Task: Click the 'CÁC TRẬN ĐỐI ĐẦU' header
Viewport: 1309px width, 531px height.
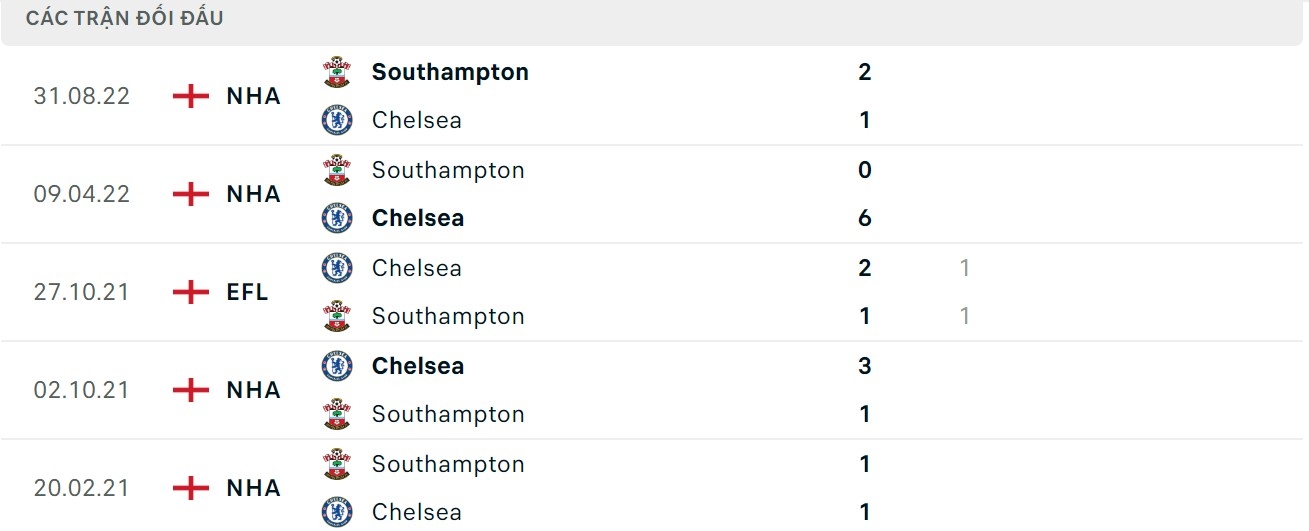Action: pos(125,18)
